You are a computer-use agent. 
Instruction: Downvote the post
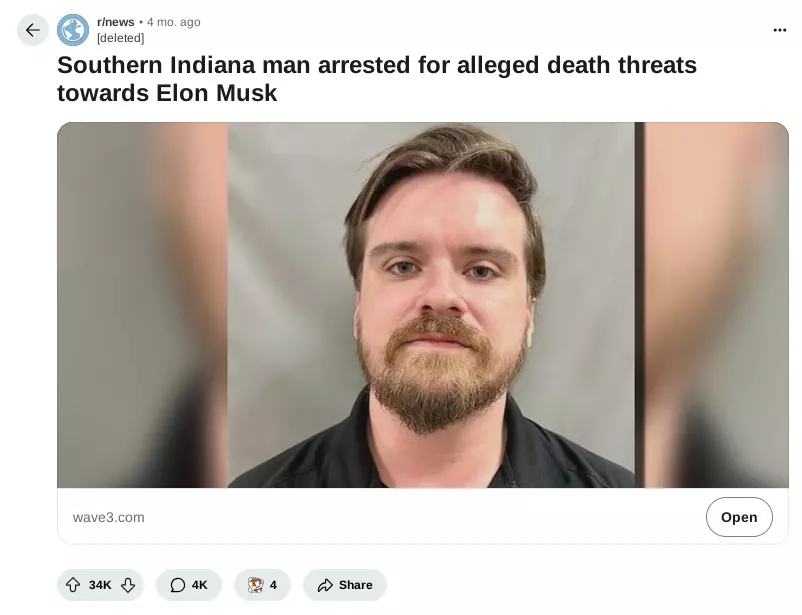point(128,584)
